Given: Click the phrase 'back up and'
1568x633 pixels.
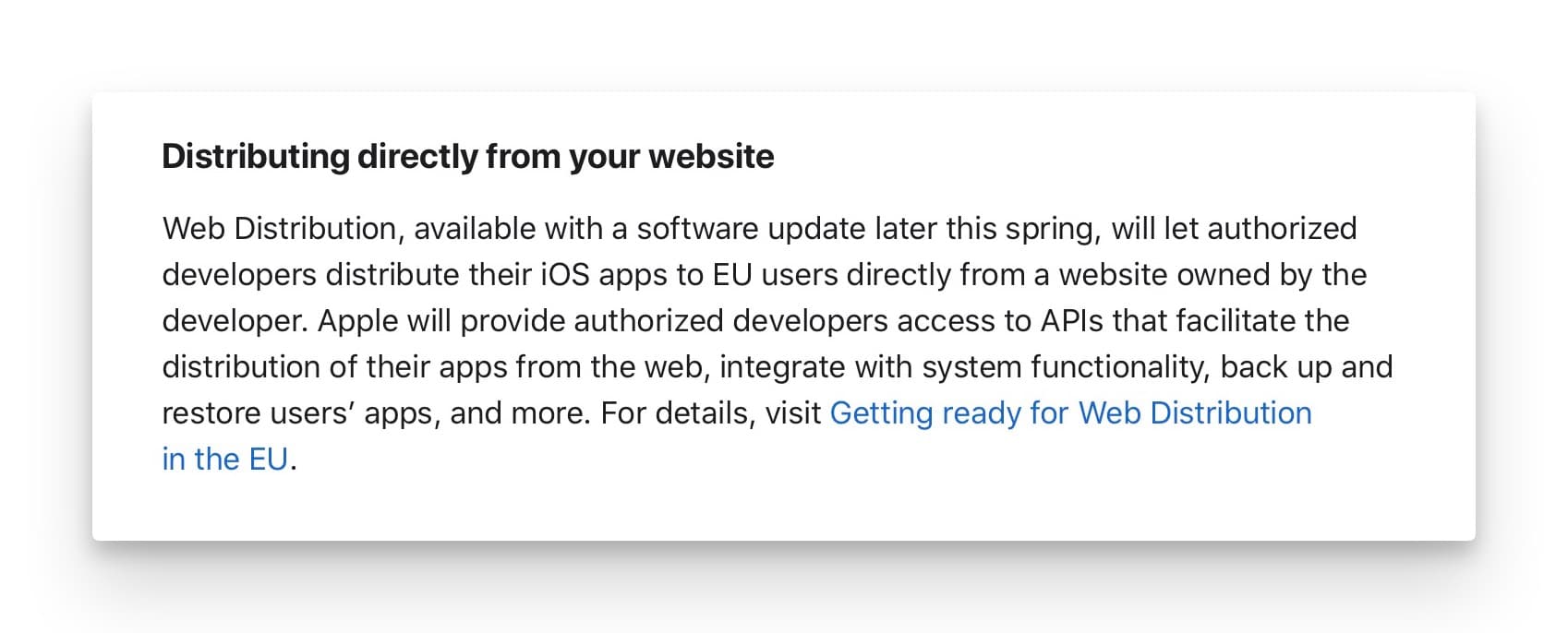Looking at the screenshot, I should pyautogui.click(x=1307, y=367).
